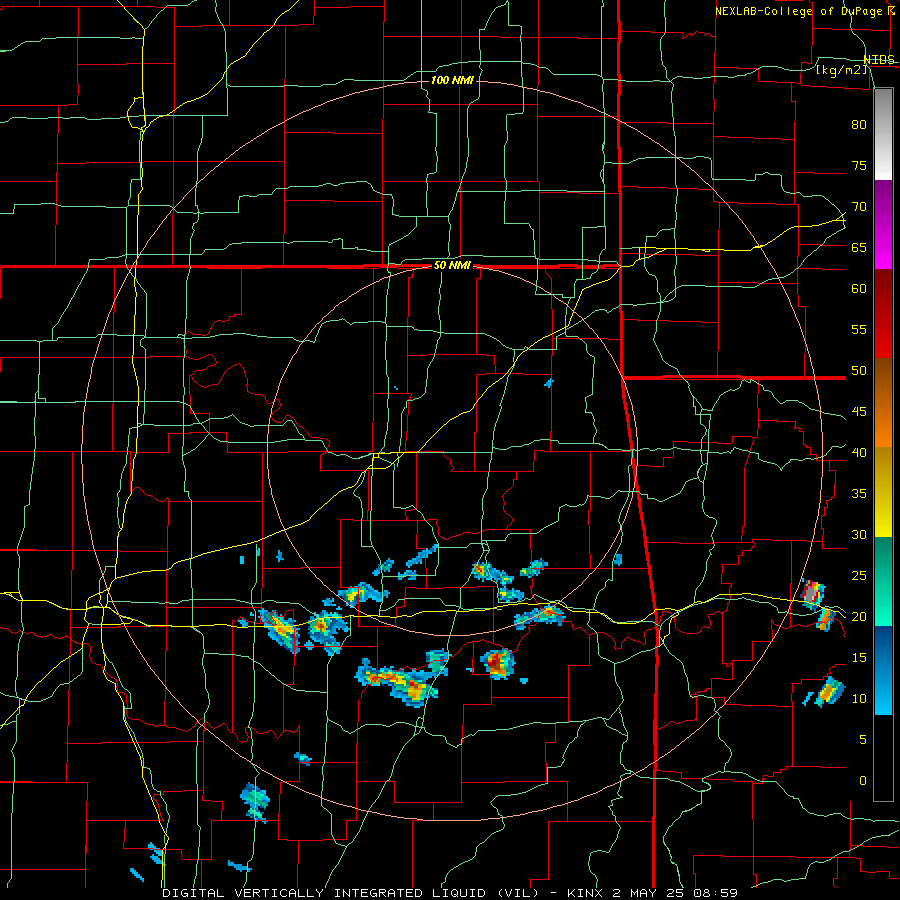Click the scale value 40
This screenshot has width=900, height=900.
pyautogui.click(x=859, y=452)
